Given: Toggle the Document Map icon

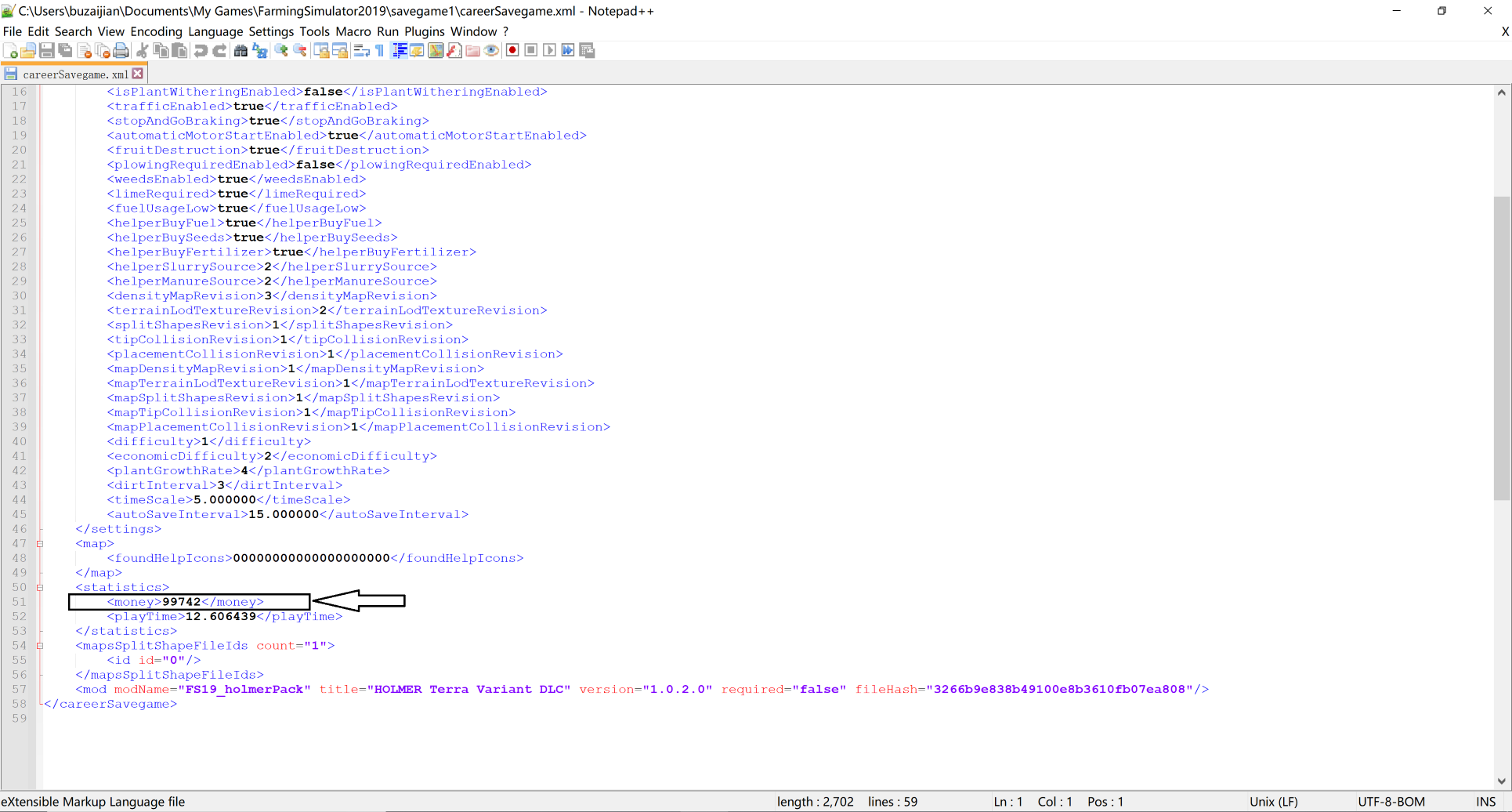Looking at the screenshot, I should click(436, 51).
